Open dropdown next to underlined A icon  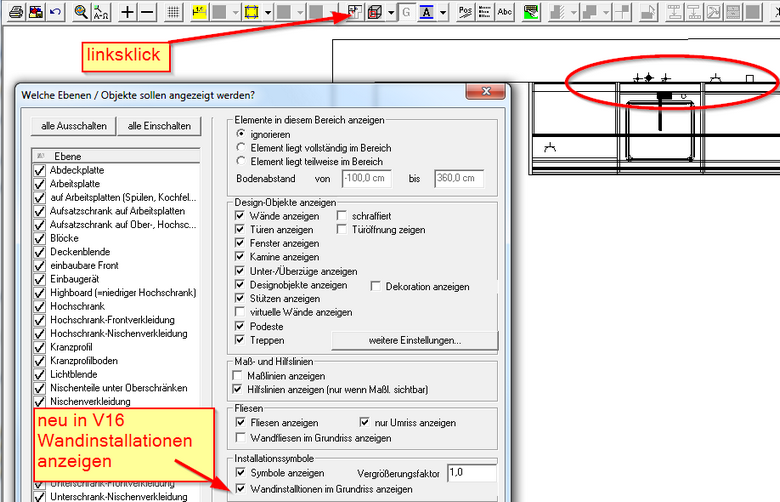click(443, 12)
